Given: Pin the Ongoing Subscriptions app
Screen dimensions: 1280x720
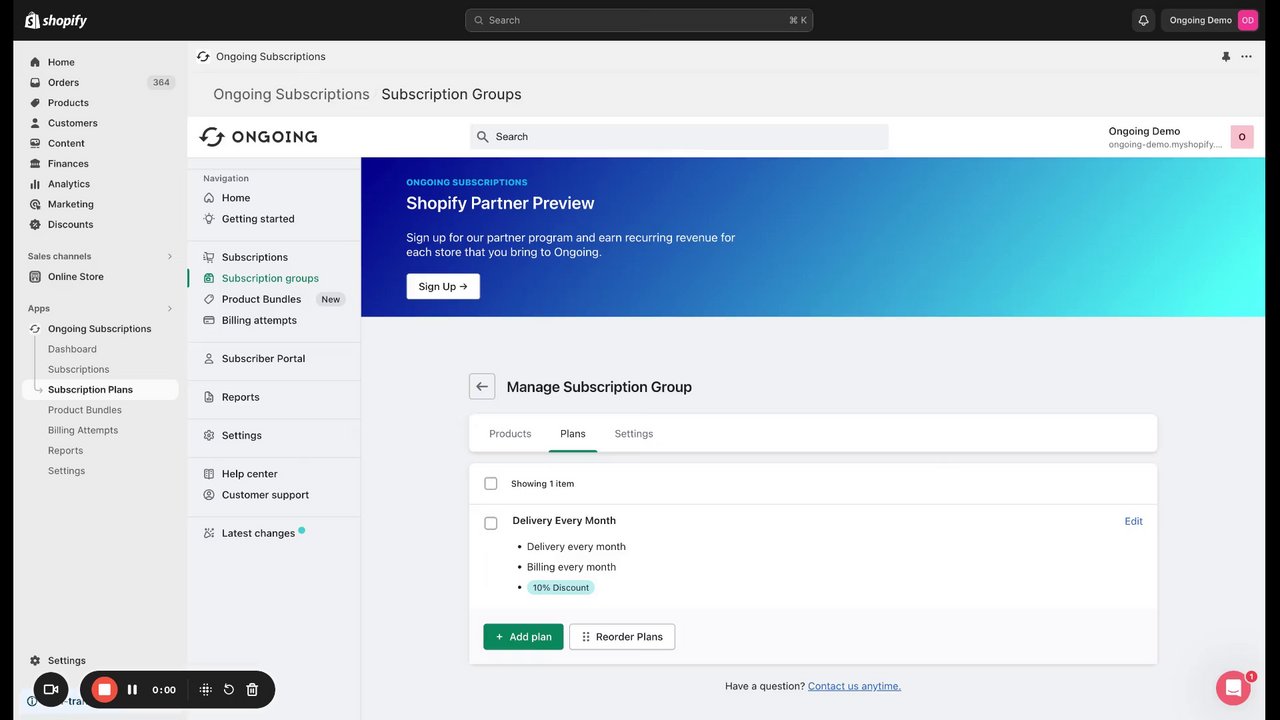Looking at the screenshot, I should point(1226,57).
